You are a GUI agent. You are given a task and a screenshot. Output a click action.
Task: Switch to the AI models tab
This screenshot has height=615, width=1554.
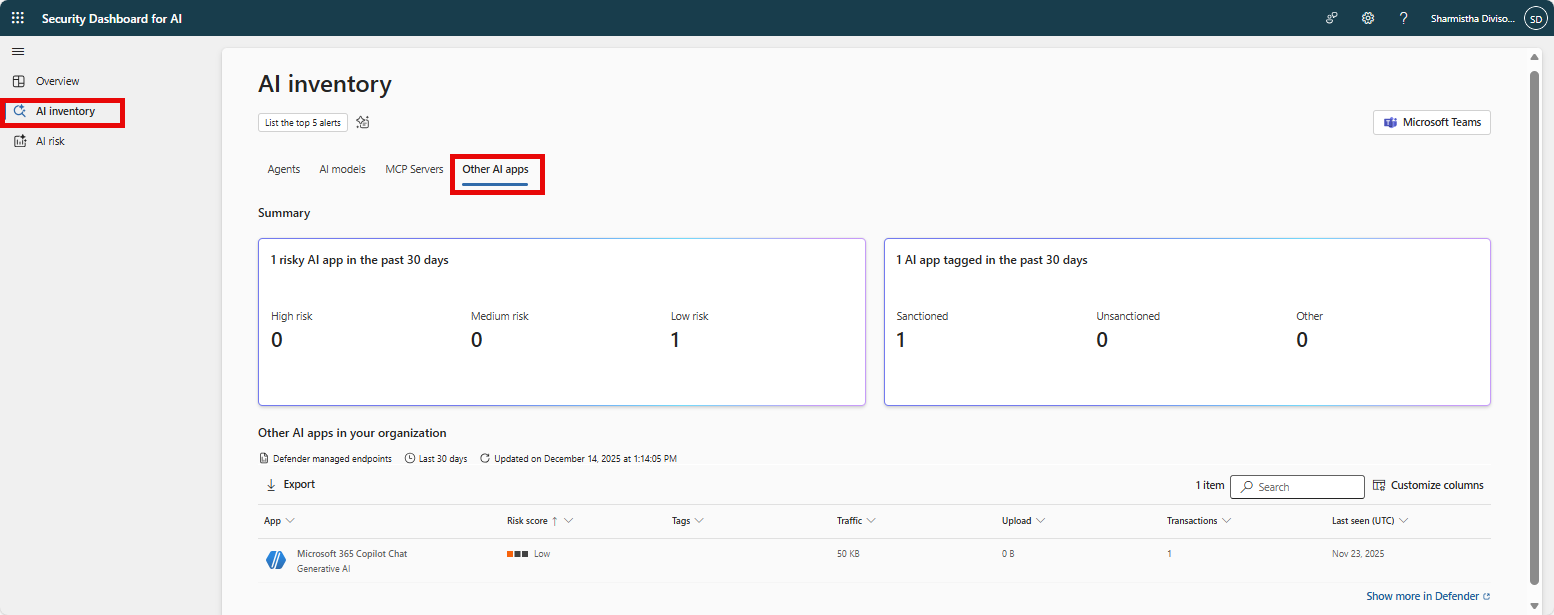(342, 169)
